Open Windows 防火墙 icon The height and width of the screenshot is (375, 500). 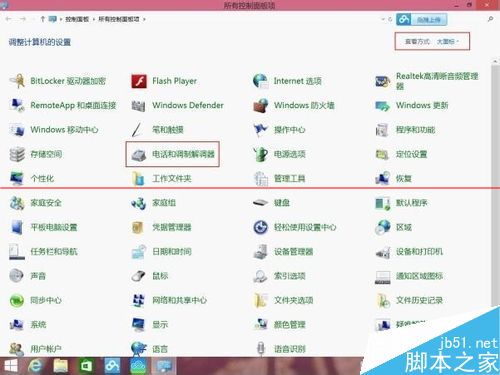[260, 106]
